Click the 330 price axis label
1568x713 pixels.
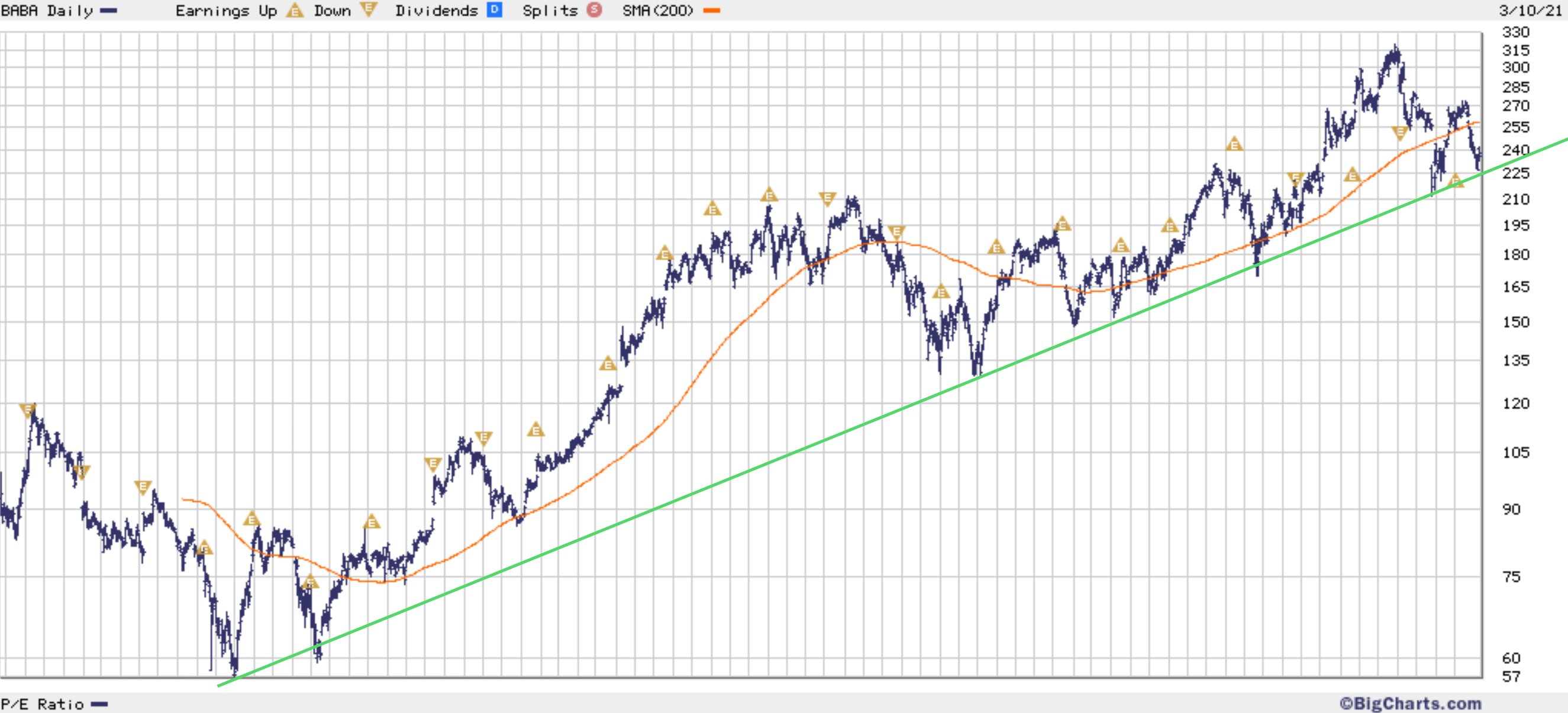pos(1516,32)
